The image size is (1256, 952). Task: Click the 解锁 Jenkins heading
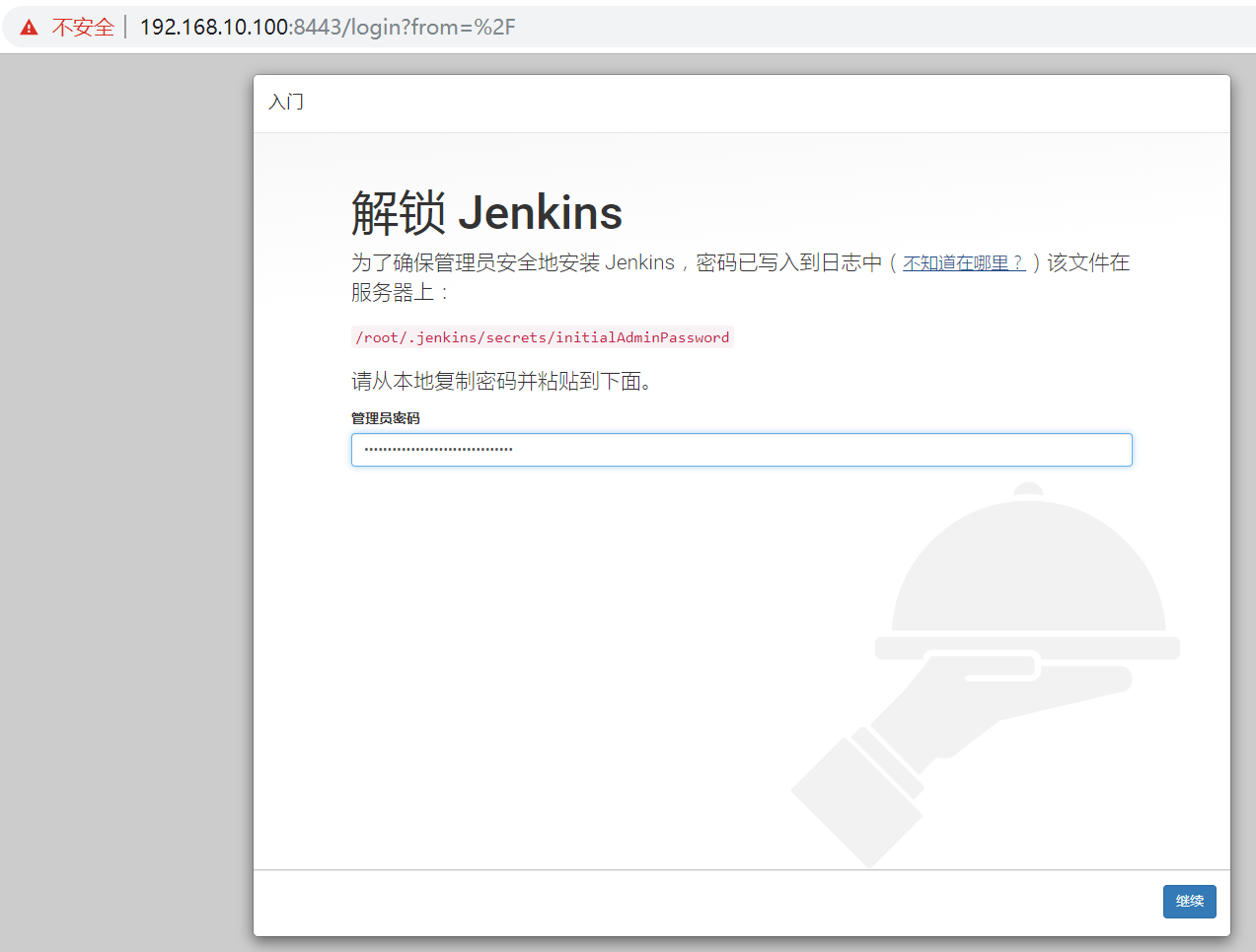pos(487,213)
